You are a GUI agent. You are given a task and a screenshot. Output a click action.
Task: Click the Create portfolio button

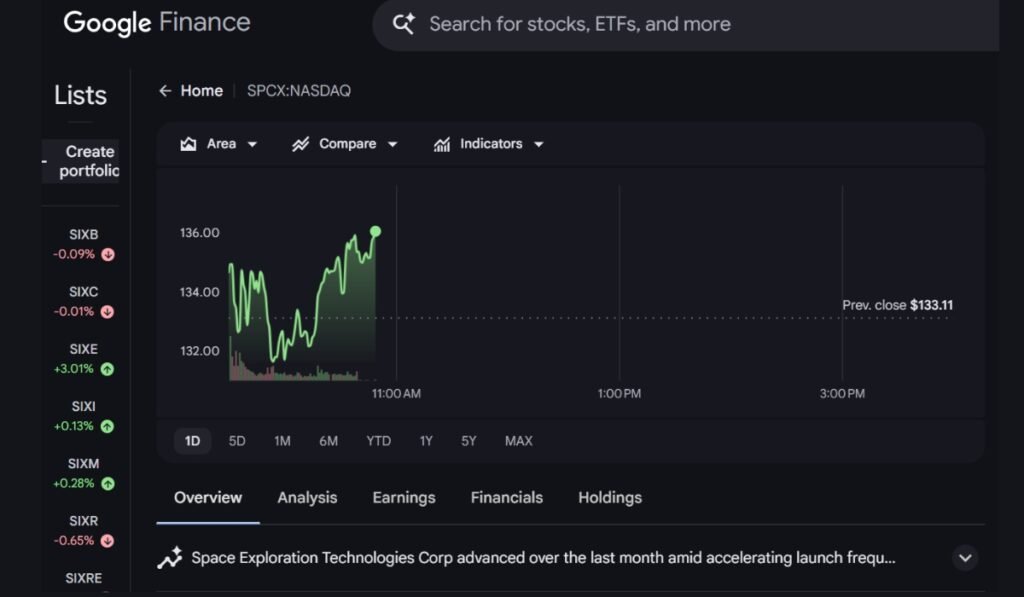[81, 161]
